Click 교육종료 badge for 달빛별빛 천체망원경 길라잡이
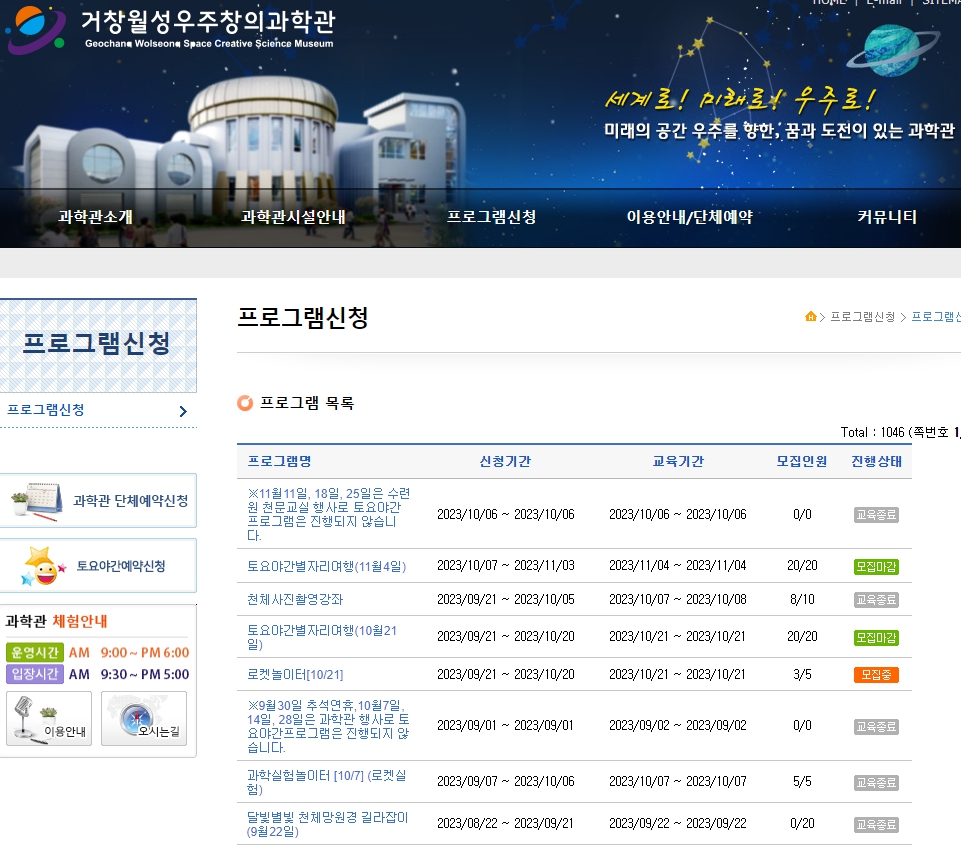The width and height of the screenshot is (961, 845). point(876,825)
